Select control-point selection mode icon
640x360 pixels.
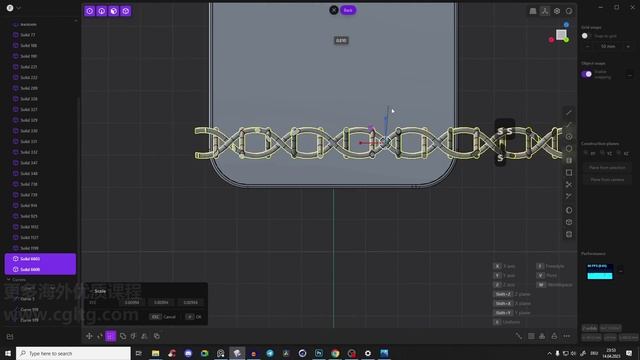coord(89,11)
